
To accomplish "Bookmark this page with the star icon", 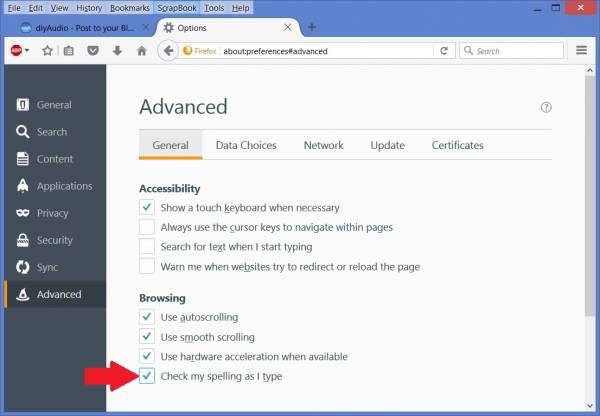I will [x=47, y=51].
